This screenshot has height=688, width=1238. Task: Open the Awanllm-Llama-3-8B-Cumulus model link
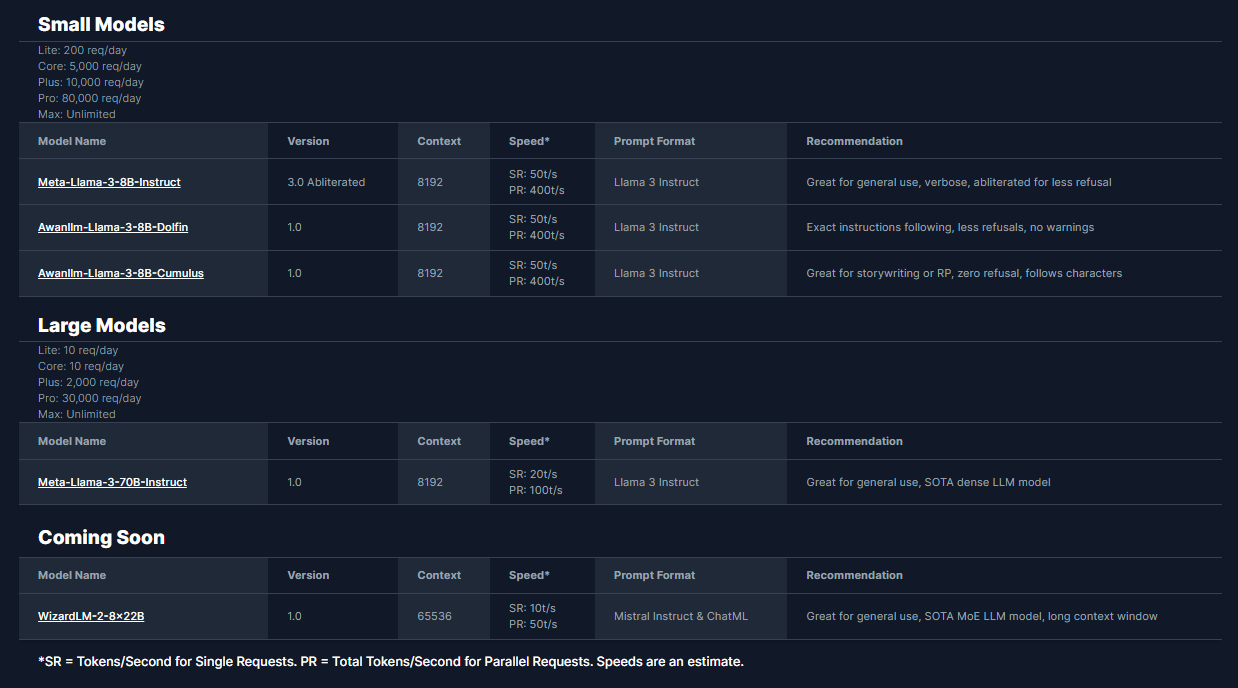(x=121, y=273)
